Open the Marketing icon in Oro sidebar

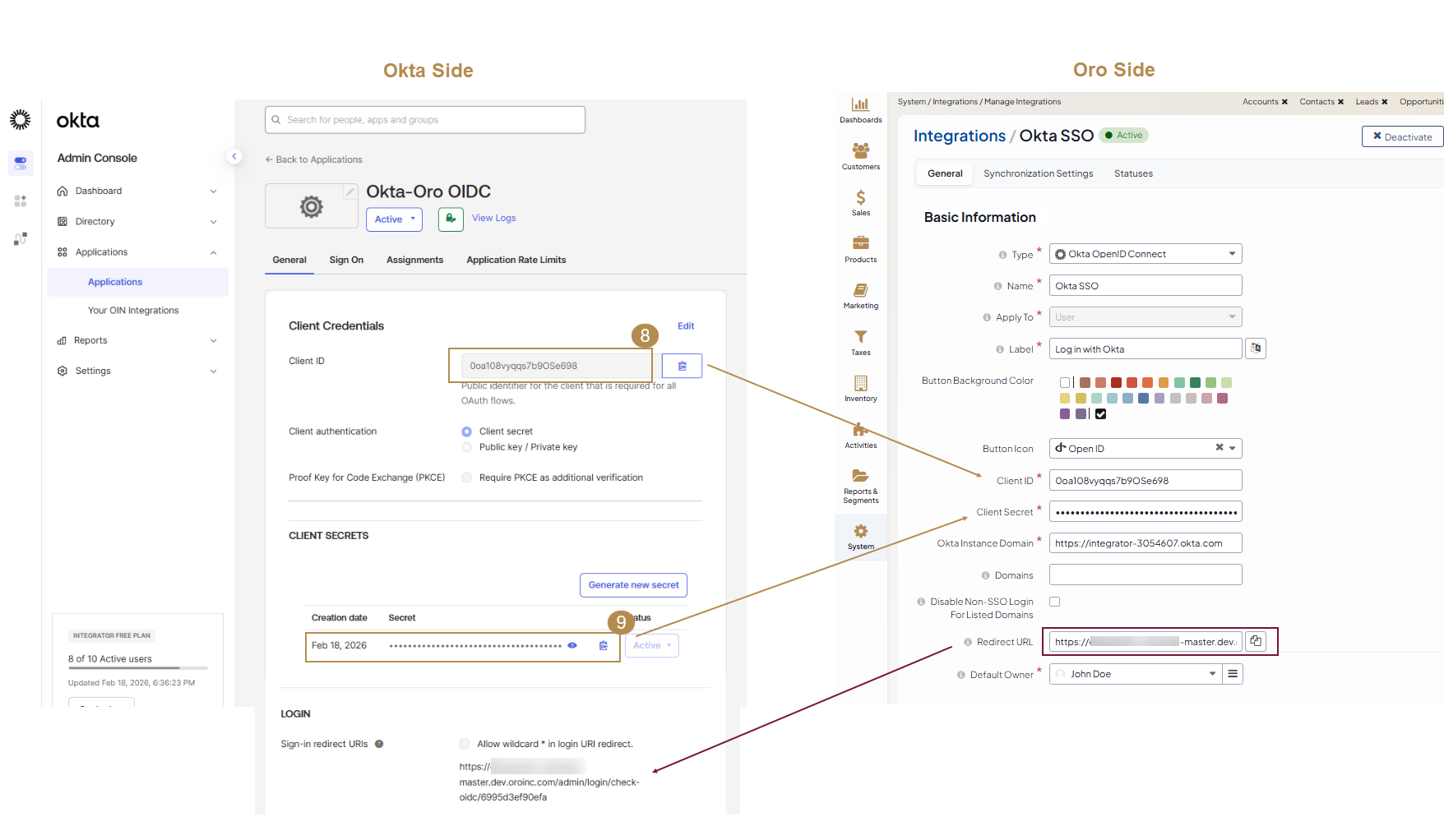[860, 295]
